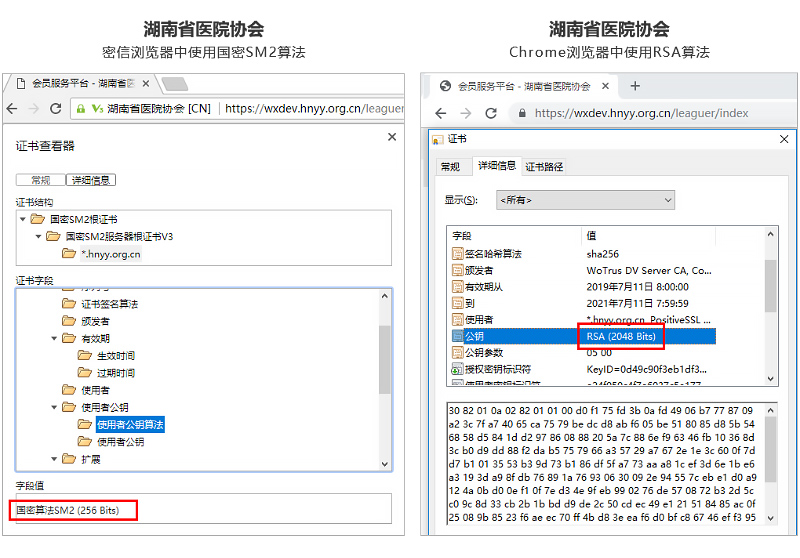Screen dimensions: 800x558
Task: Switch to the 常规 tab in right dialog
Action: 451,166
